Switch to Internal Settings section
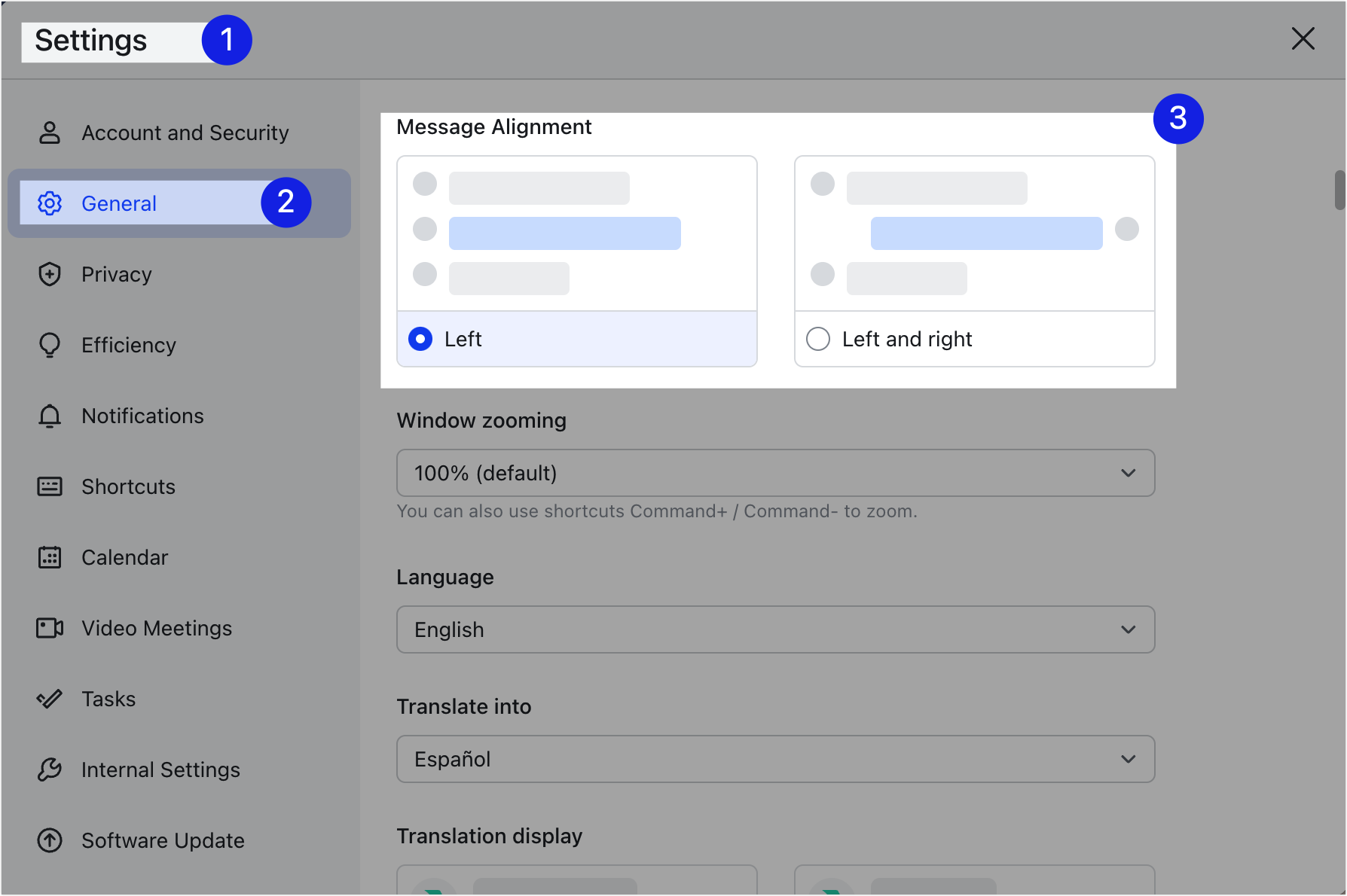This screenshot has height=896, width=1347. coord(160,770)
